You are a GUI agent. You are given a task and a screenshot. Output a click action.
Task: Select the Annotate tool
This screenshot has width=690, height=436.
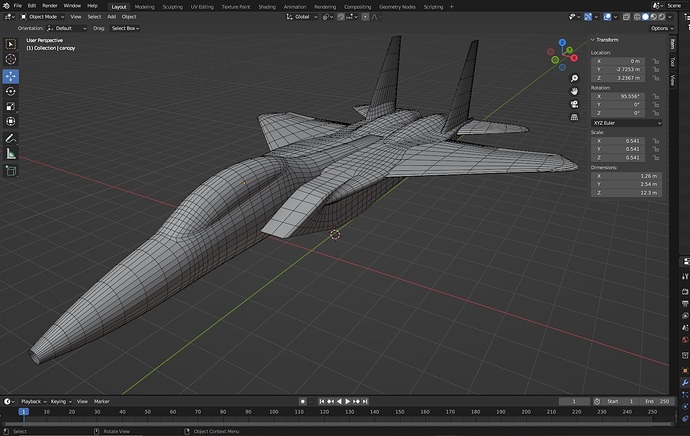pyautogui.click(x=11, y=139)
